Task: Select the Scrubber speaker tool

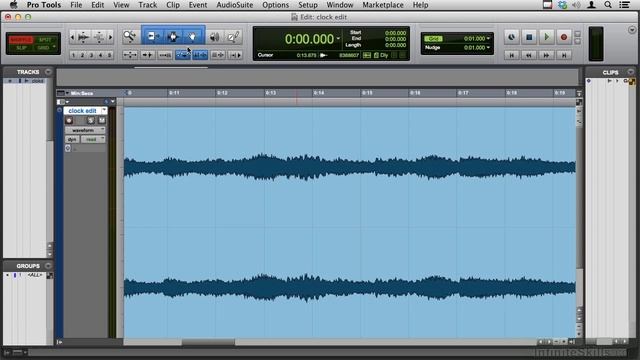Action: [214, 37]
